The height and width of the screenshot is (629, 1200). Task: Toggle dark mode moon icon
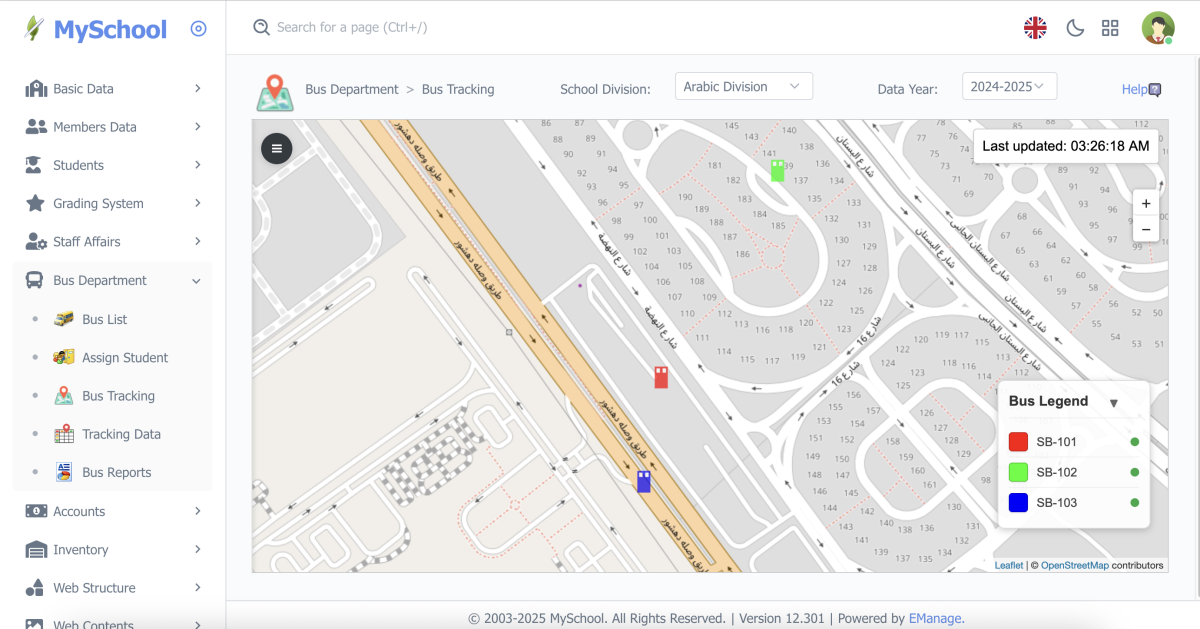pyautogui.click(x=1075, y=28)
